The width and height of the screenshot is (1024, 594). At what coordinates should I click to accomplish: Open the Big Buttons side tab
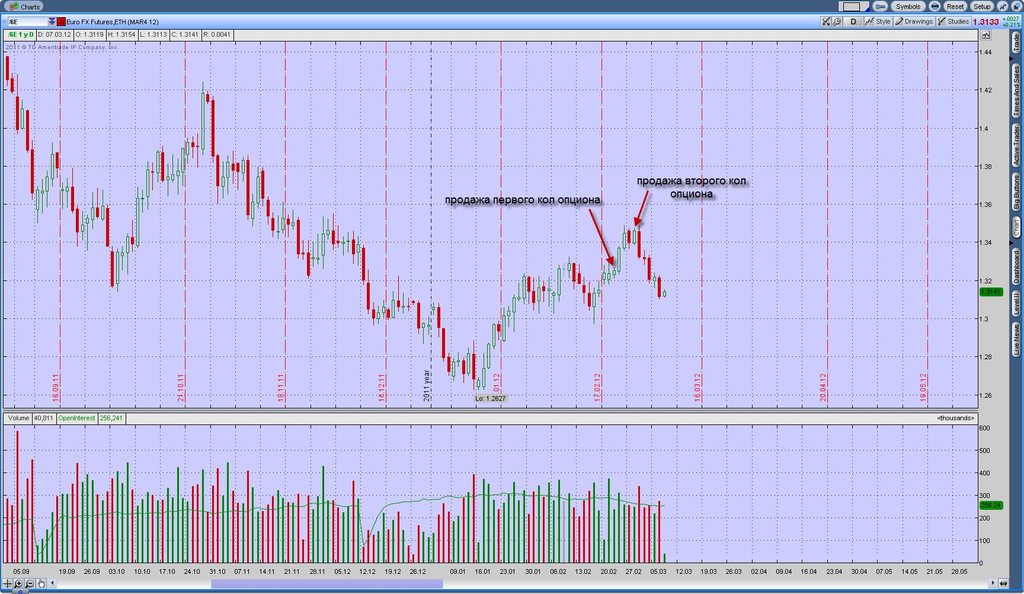tap(1016, 192)
